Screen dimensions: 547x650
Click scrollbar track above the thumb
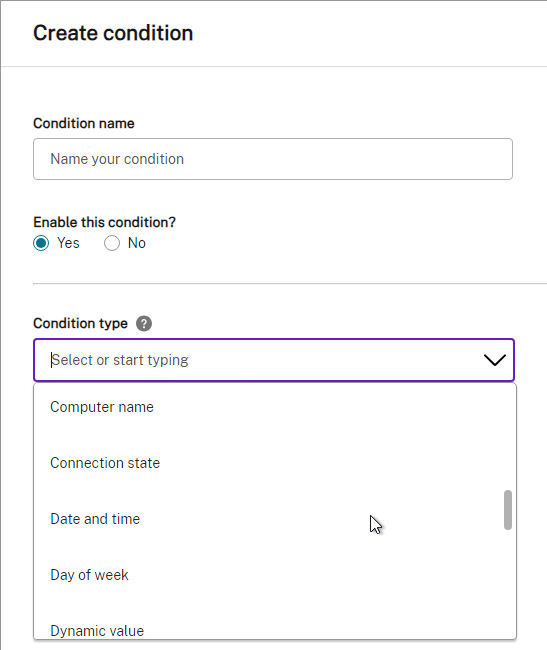508,437
